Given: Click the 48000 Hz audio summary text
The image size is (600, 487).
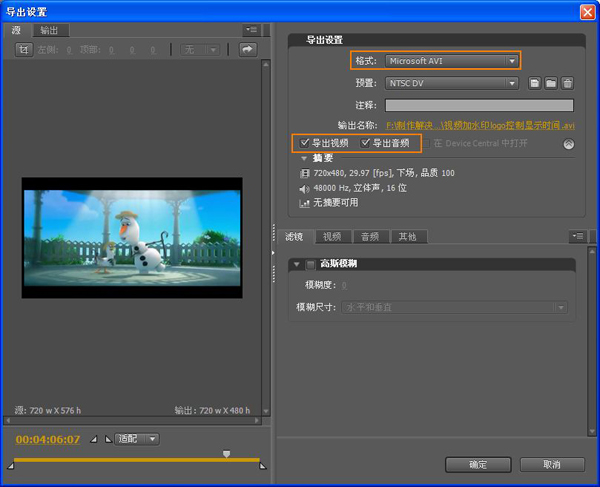Looking at the screenshot, I should pyautogui.click(x=360, y=188).
